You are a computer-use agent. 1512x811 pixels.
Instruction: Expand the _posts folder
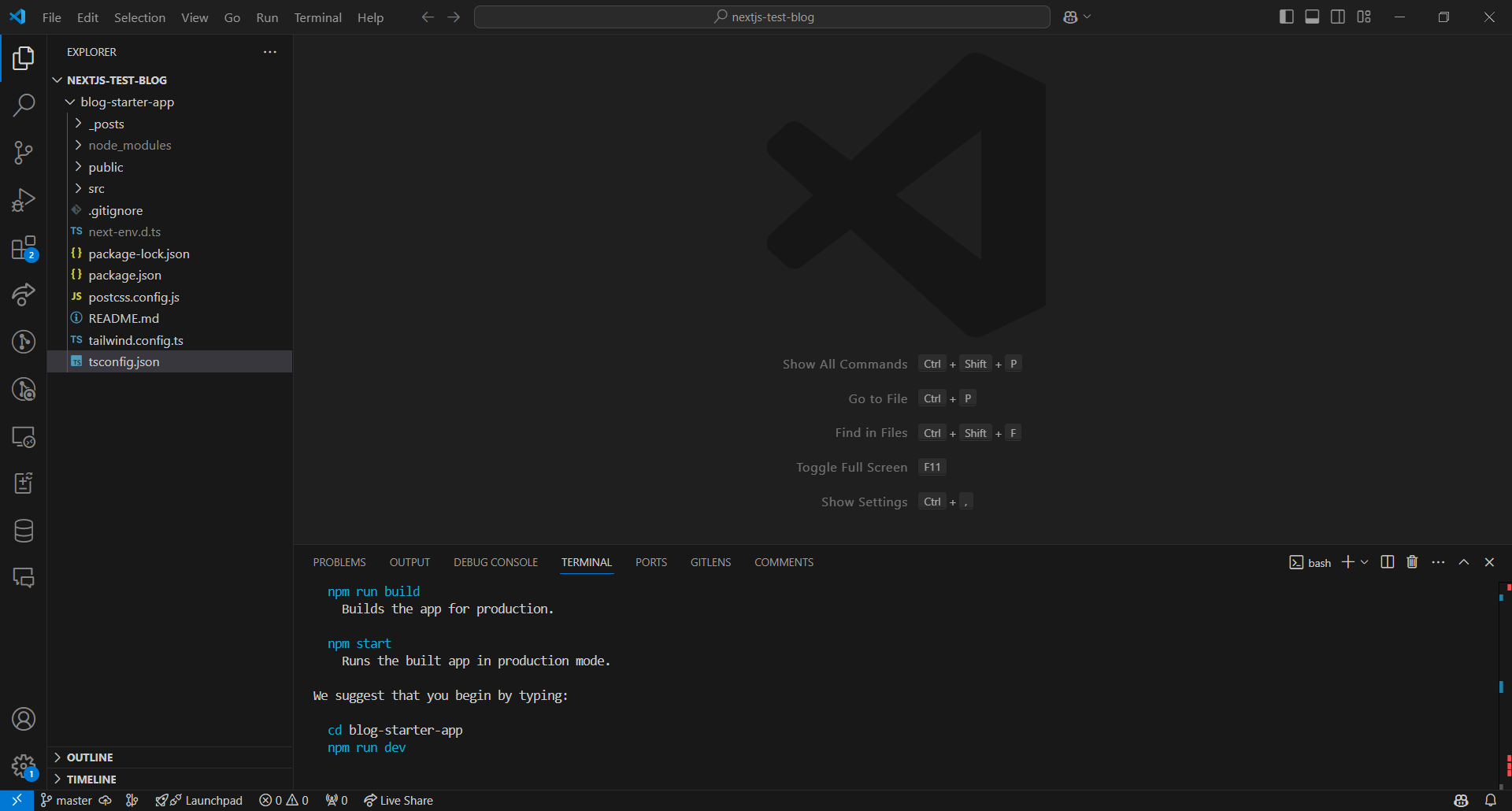[78, 124]
